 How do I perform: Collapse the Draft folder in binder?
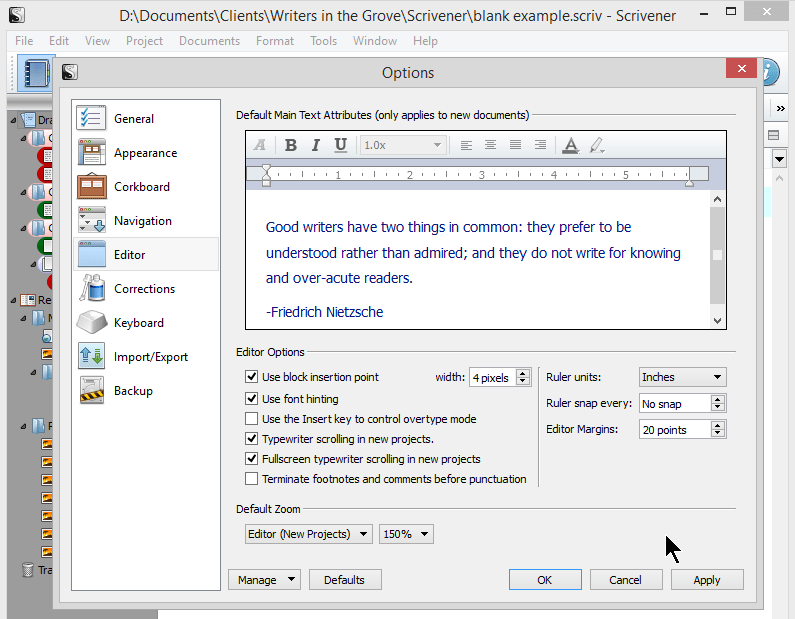click(13, 121)
